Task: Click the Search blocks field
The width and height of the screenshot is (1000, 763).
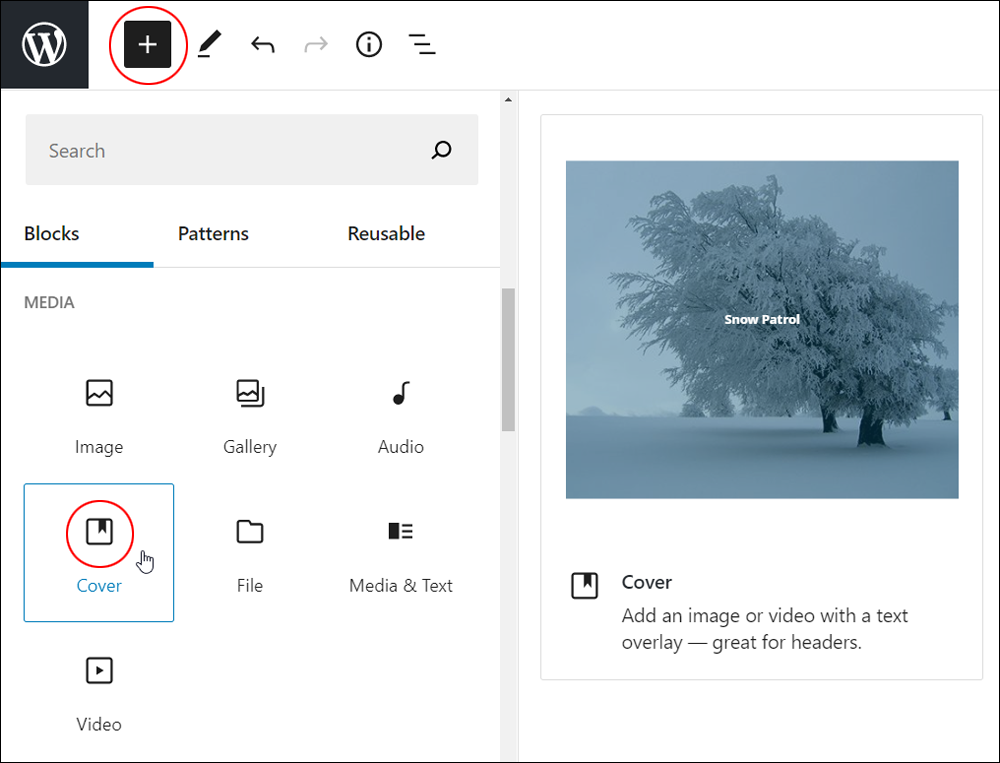Action: point(252,150)
